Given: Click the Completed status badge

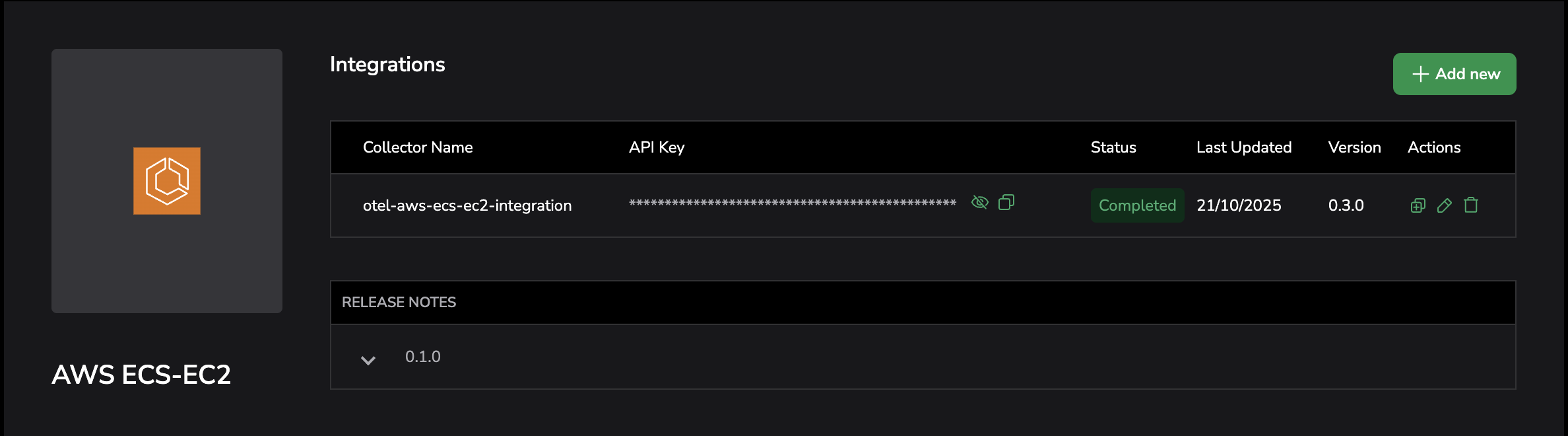Looking at the screenshot, I should [1137, 205].
